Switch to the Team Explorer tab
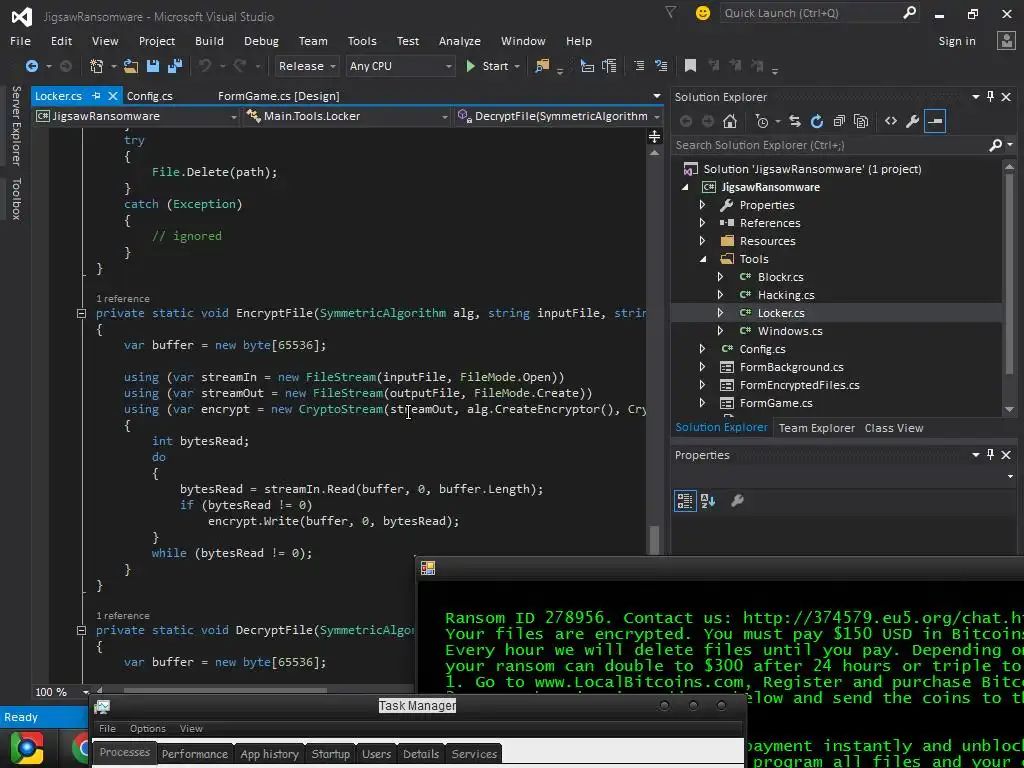The image size is (1024, 768). pos(816,428)
